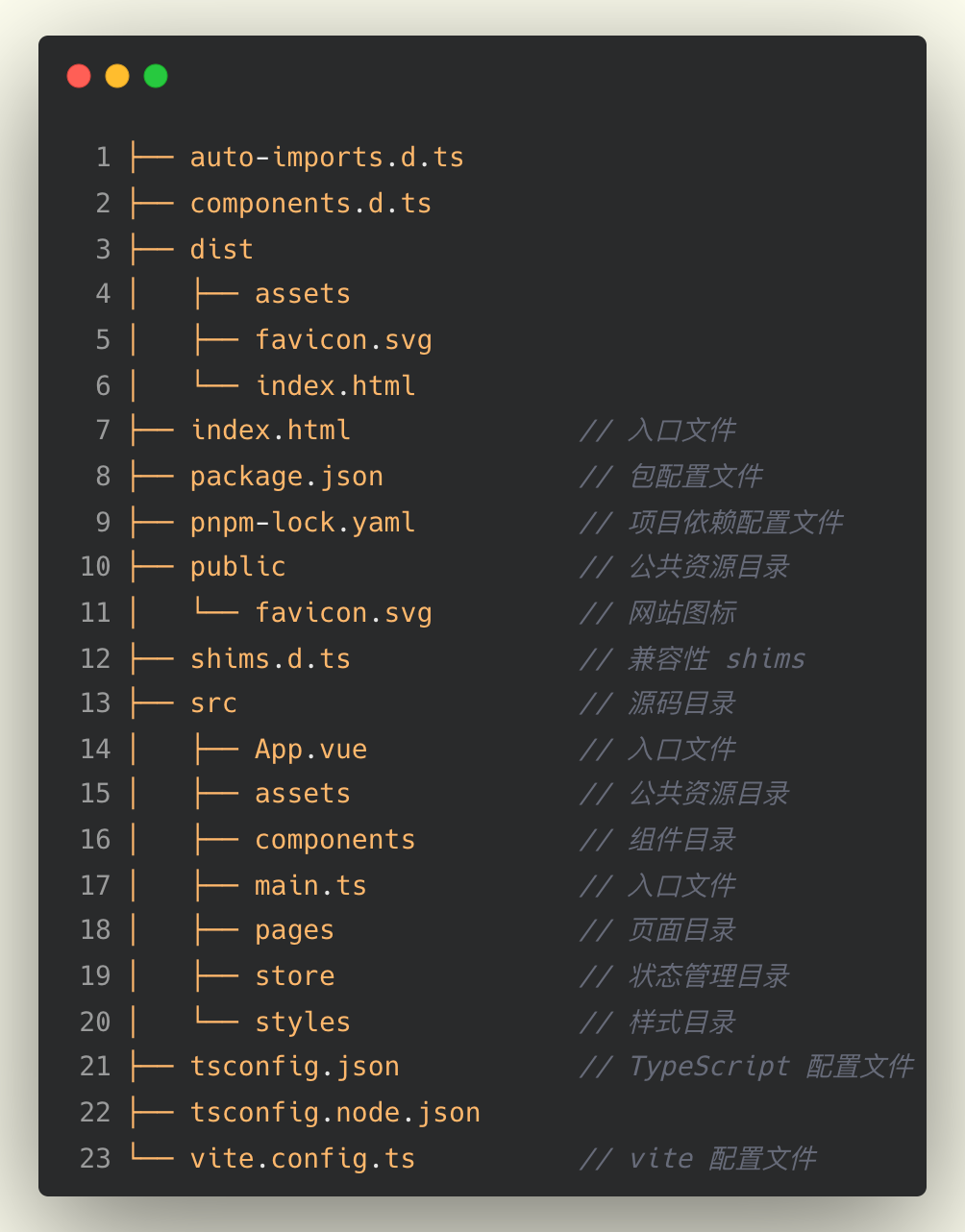Click shims.d.ts file name
965x1232 pixels.
click(x=270, y=658)
